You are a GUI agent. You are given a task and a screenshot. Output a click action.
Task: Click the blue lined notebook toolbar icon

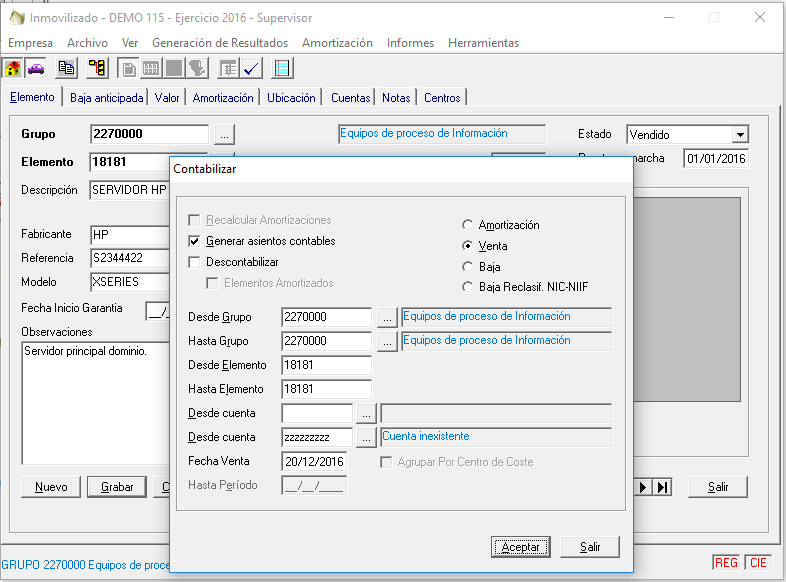pos(282,68)
